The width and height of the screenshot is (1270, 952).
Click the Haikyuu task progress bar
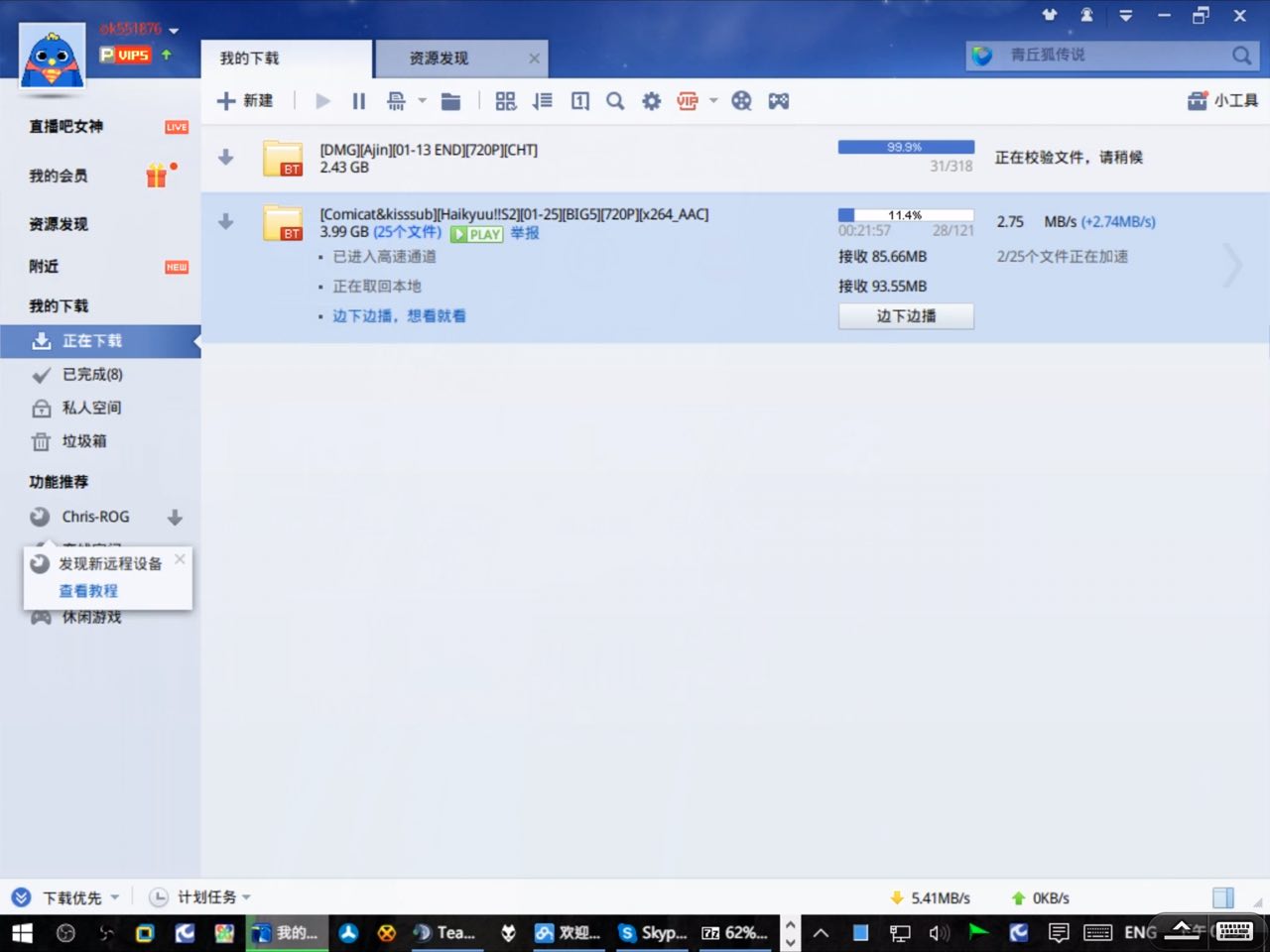pos(906,215)
